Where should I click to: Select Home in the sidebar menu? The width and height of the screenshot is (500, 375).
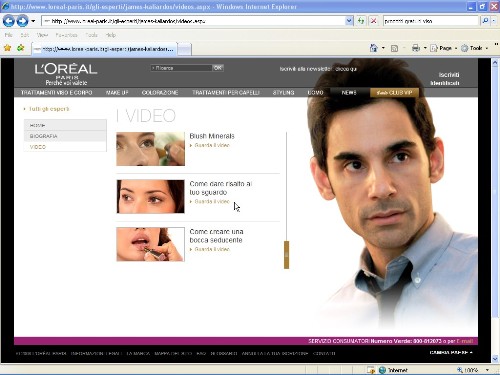pos(65,125)
